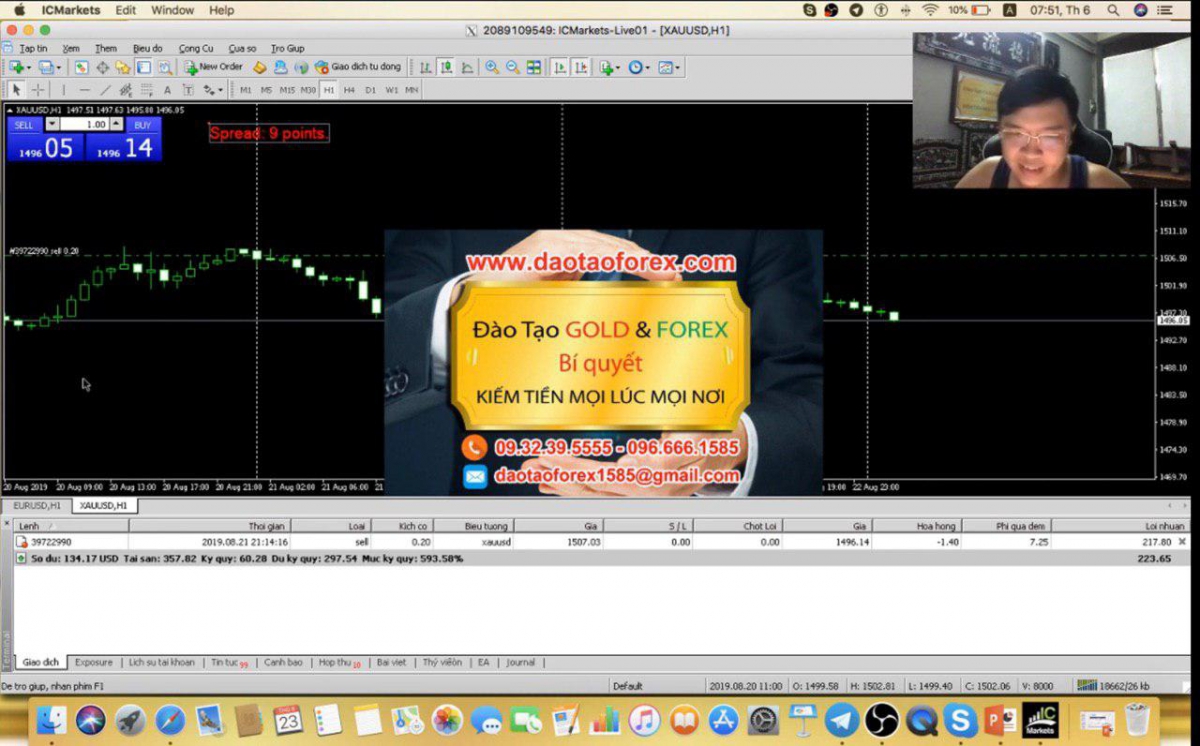Click the Market Watch icon
This screenshot has height=746, width=1200.
point(81,67)
